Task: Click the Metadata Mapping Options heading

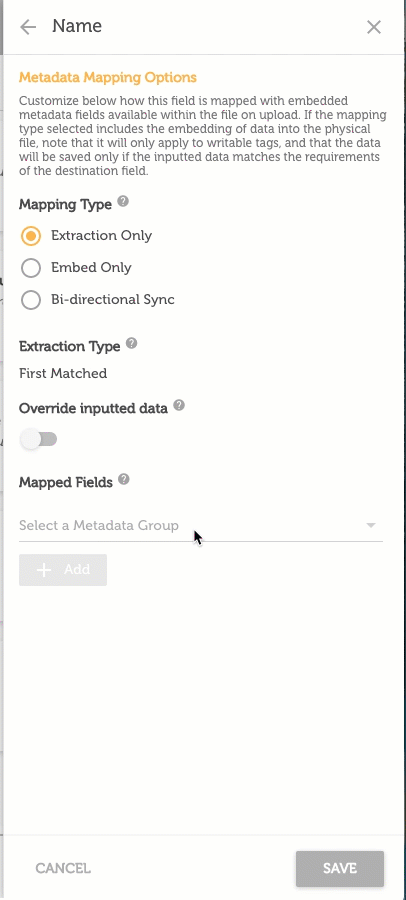Action: [x=108, y=77]
